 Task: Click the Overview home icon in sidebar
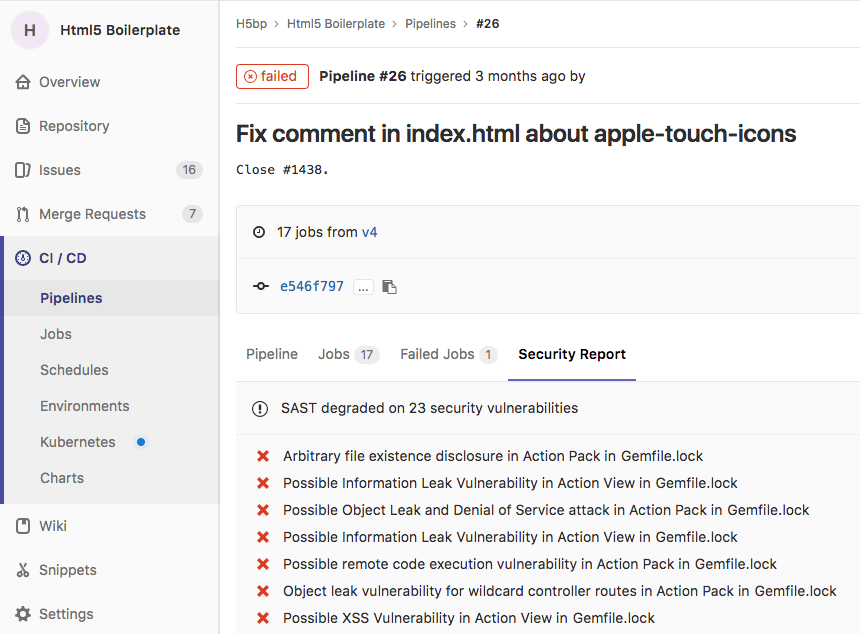(23, 82)
